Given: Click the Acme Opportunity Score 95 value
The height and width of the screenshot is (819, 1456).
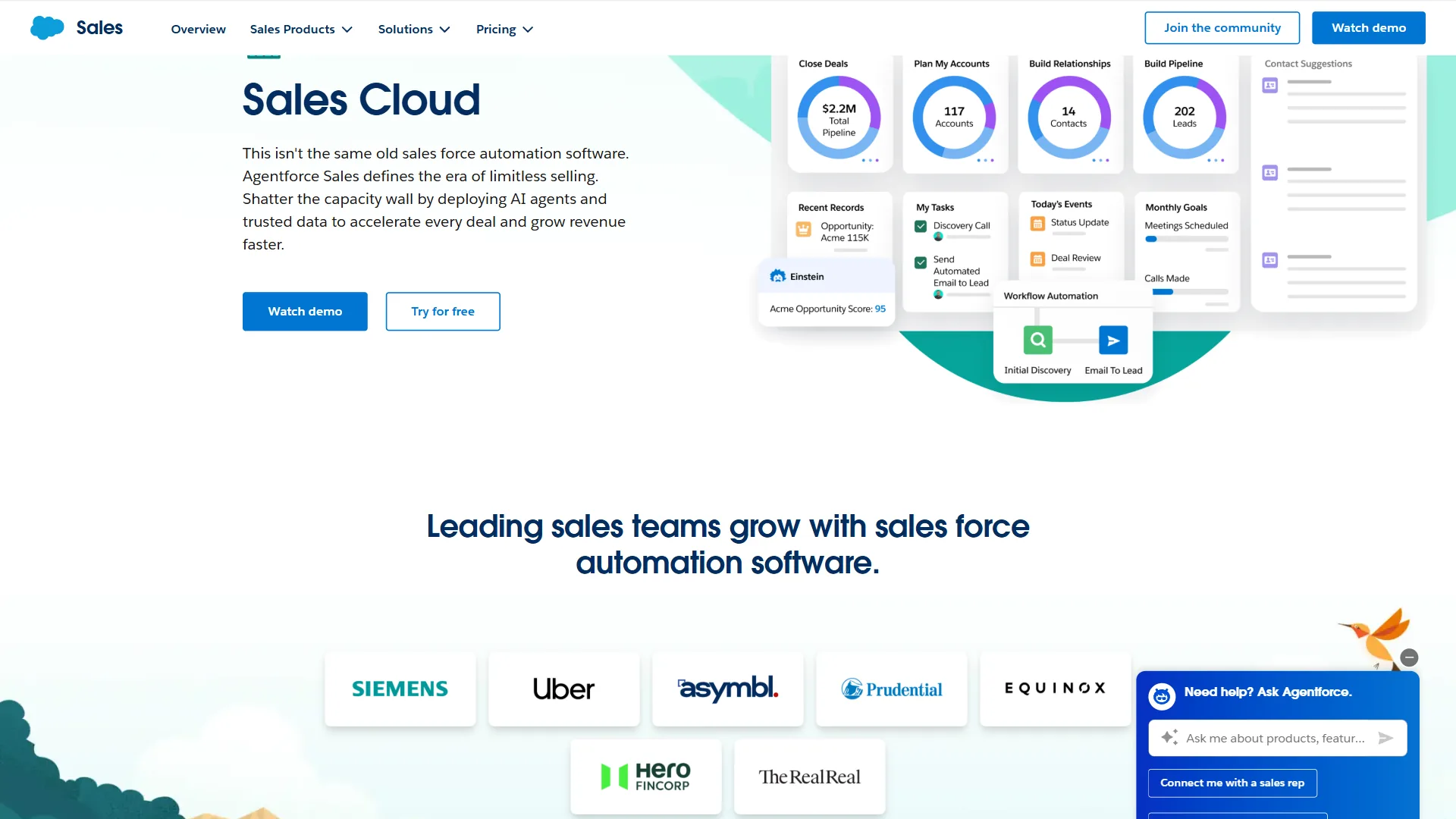Looking at the screenshot, I should point(880,309).
